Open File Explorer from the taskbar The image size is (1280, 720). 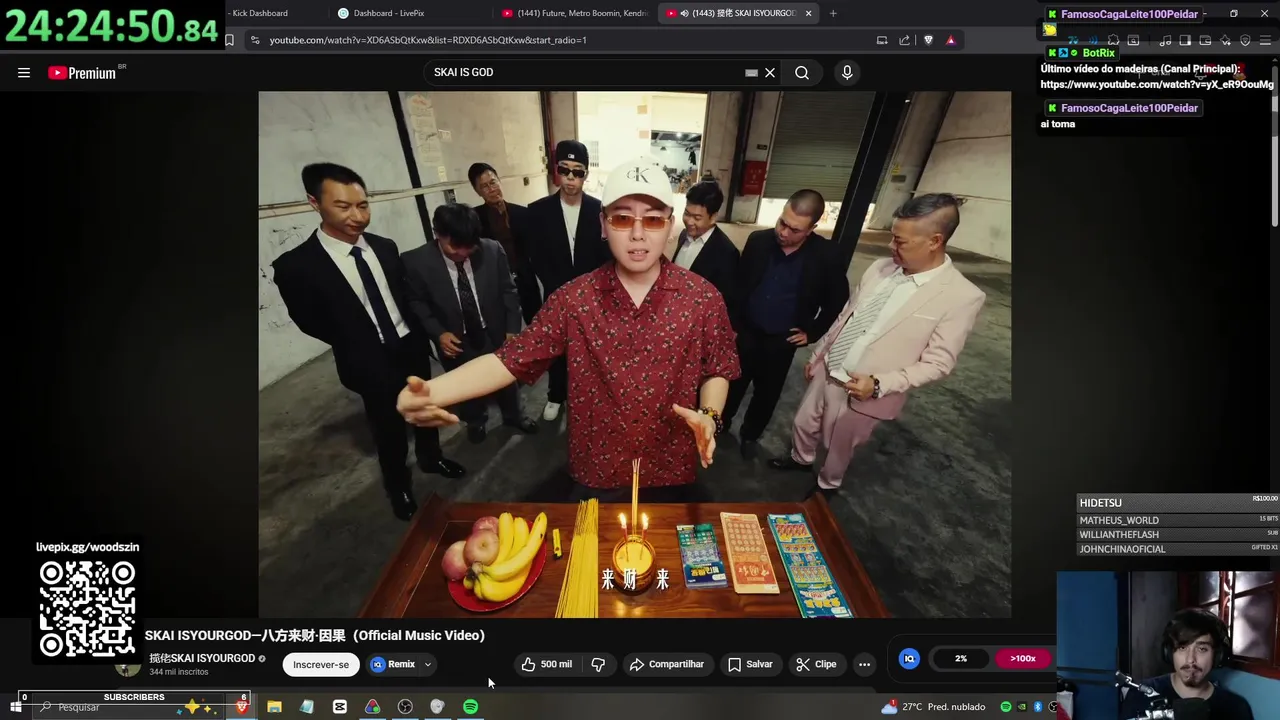pos(274,707)
